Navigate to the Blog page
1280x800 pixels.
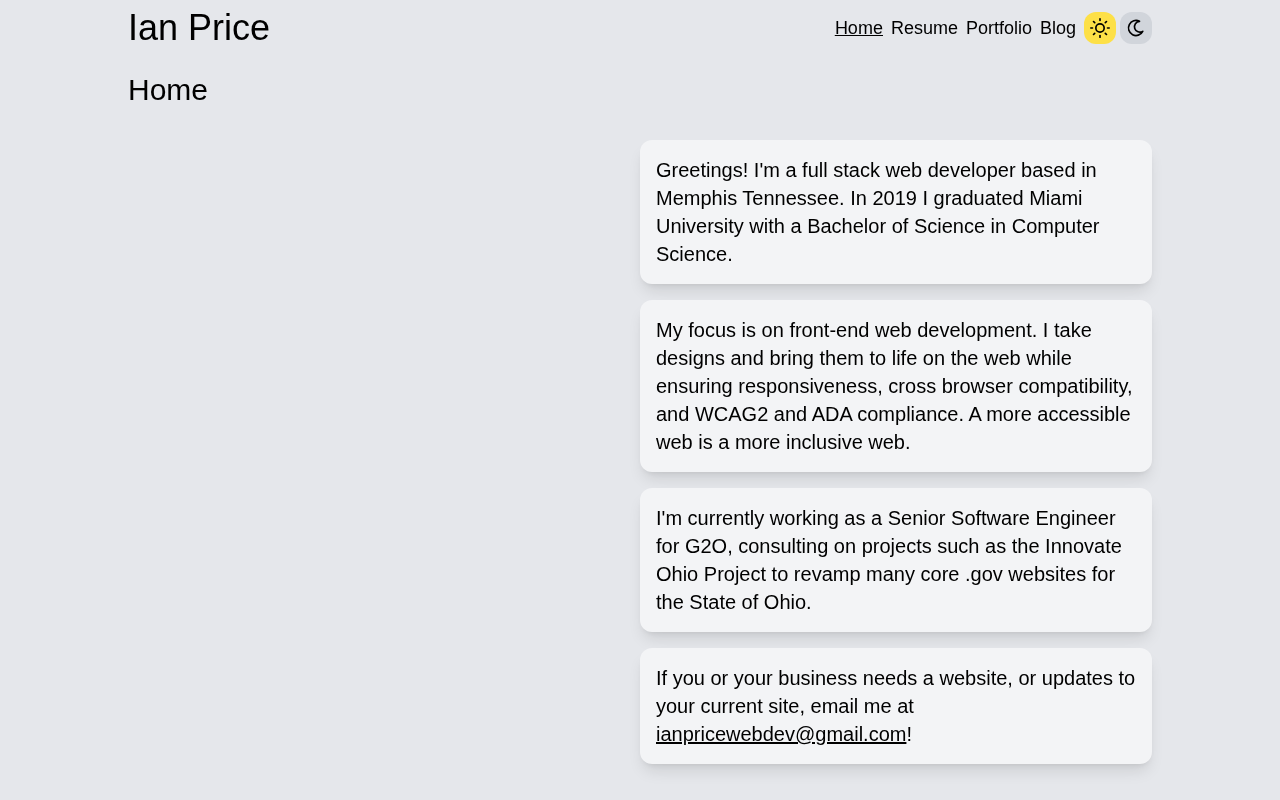(x=1057, y=28)
